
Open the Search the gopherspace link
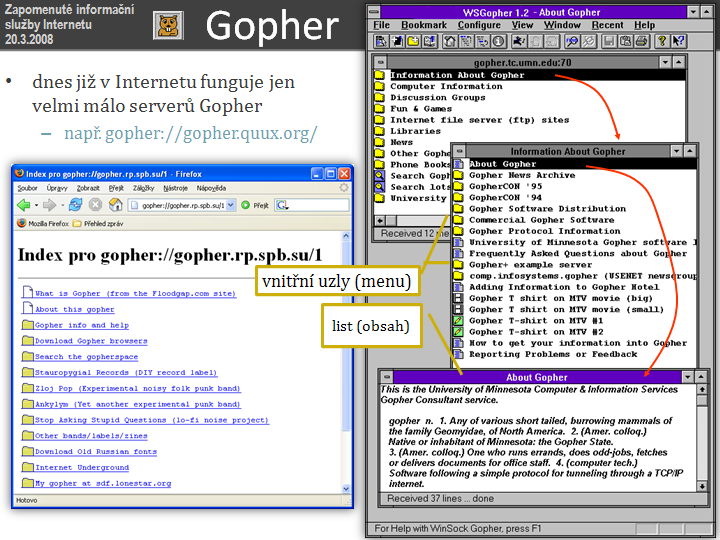[x=86, y=357]
